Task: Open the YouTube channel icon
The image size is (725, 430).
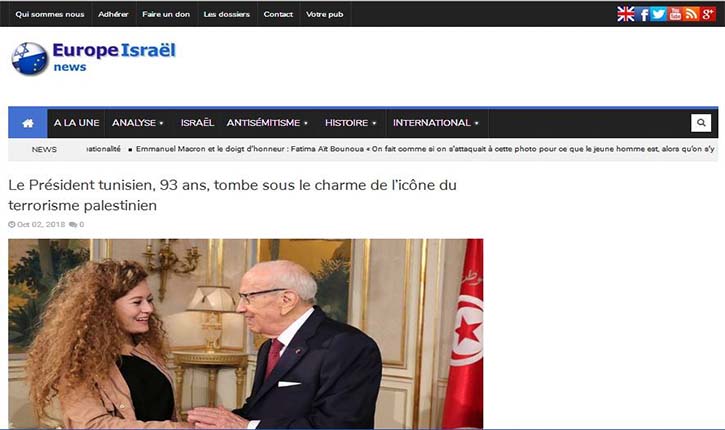Action: [x=675, y=14]
